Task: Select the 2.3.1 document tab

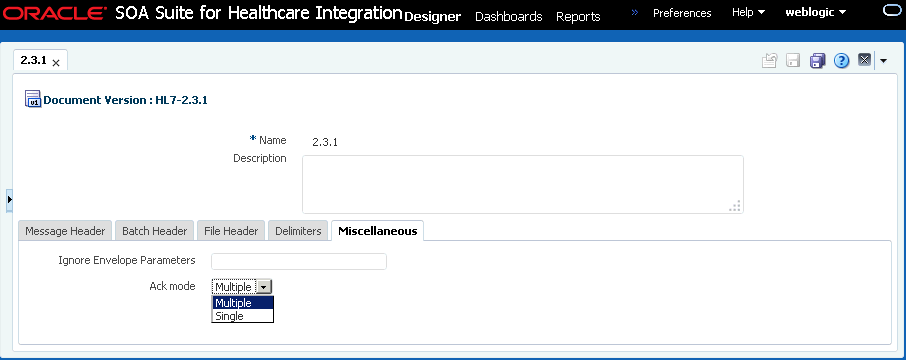Action: (x=34, y=60)
